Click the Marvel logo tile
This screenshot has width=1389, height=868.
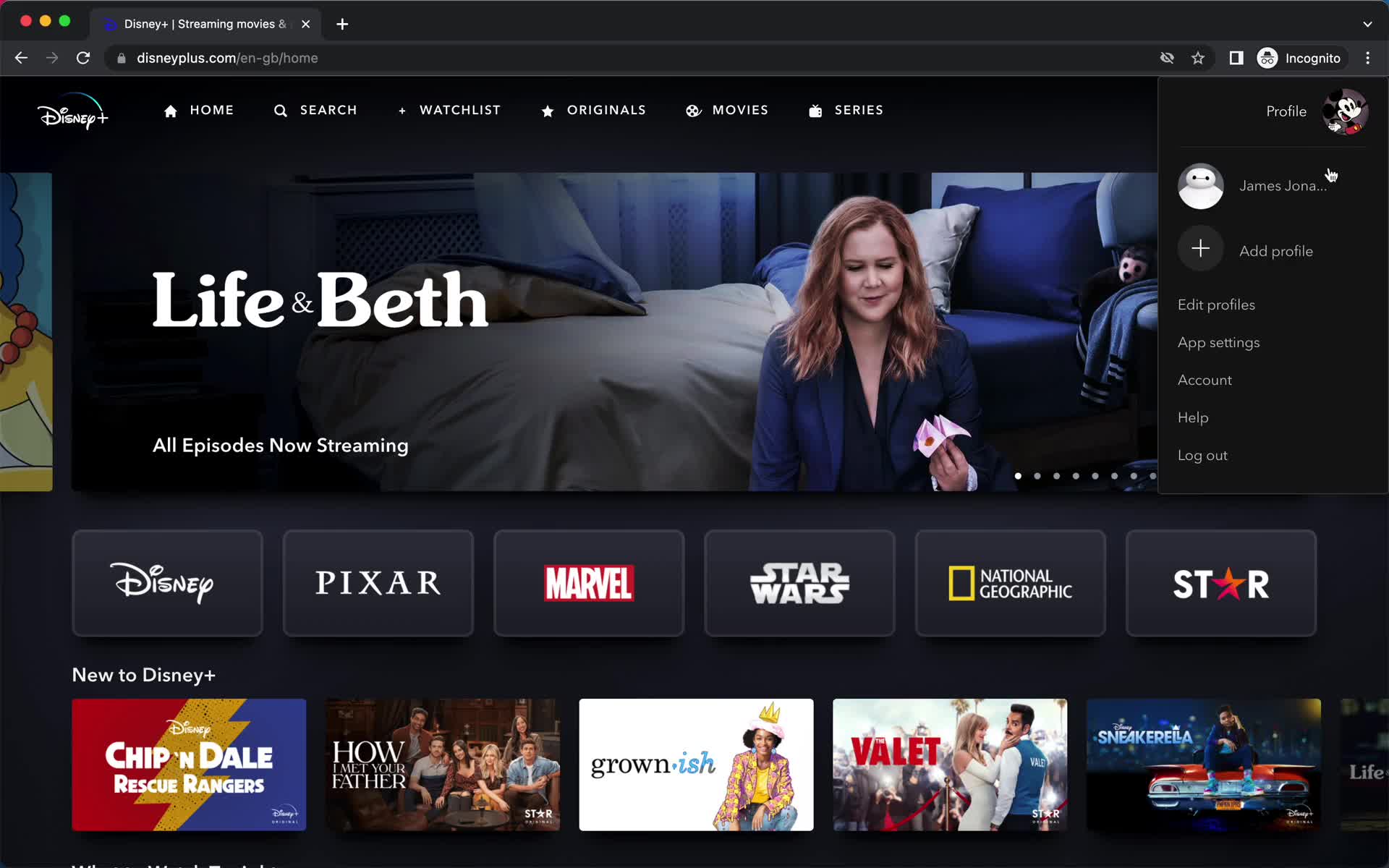pyautogui.click(x=589, y=583)
